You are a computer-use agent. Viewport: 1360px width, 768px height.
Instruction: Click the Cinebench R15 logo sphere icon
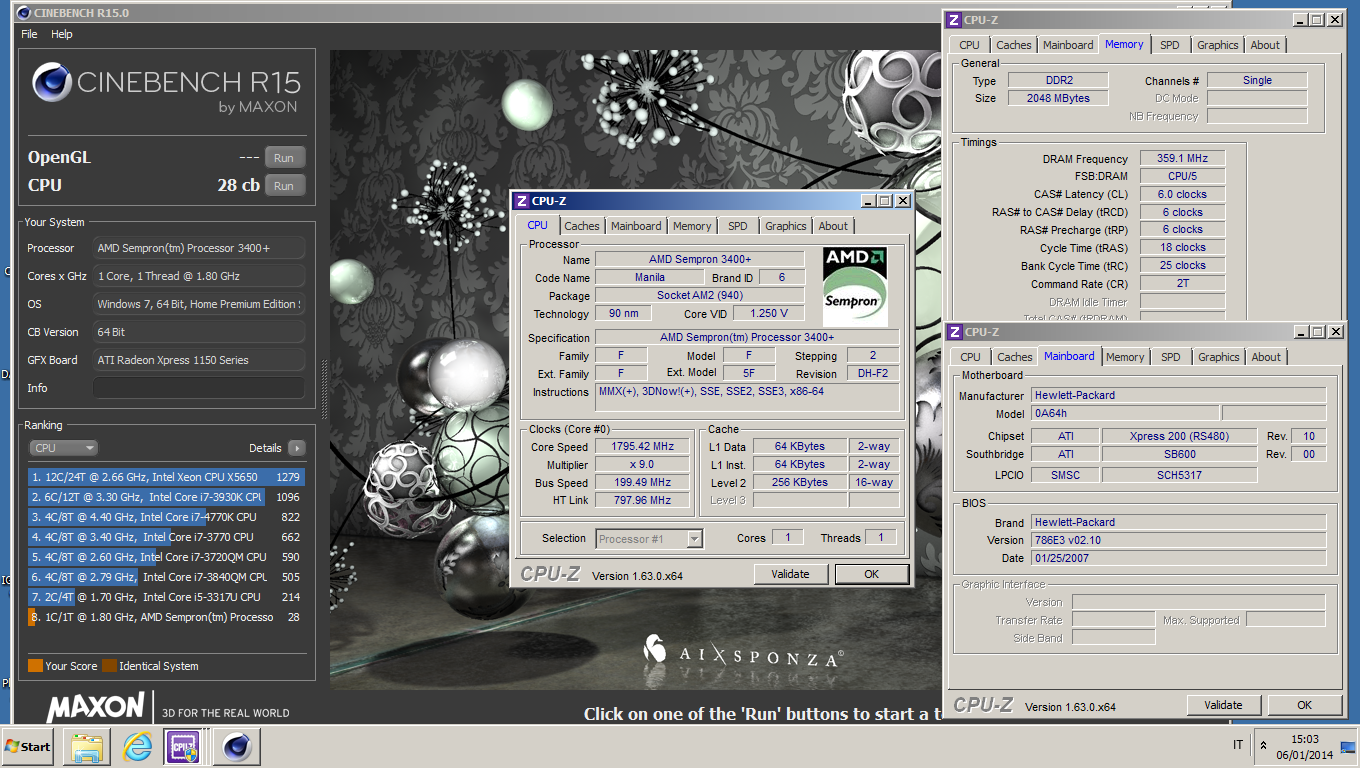51,83
